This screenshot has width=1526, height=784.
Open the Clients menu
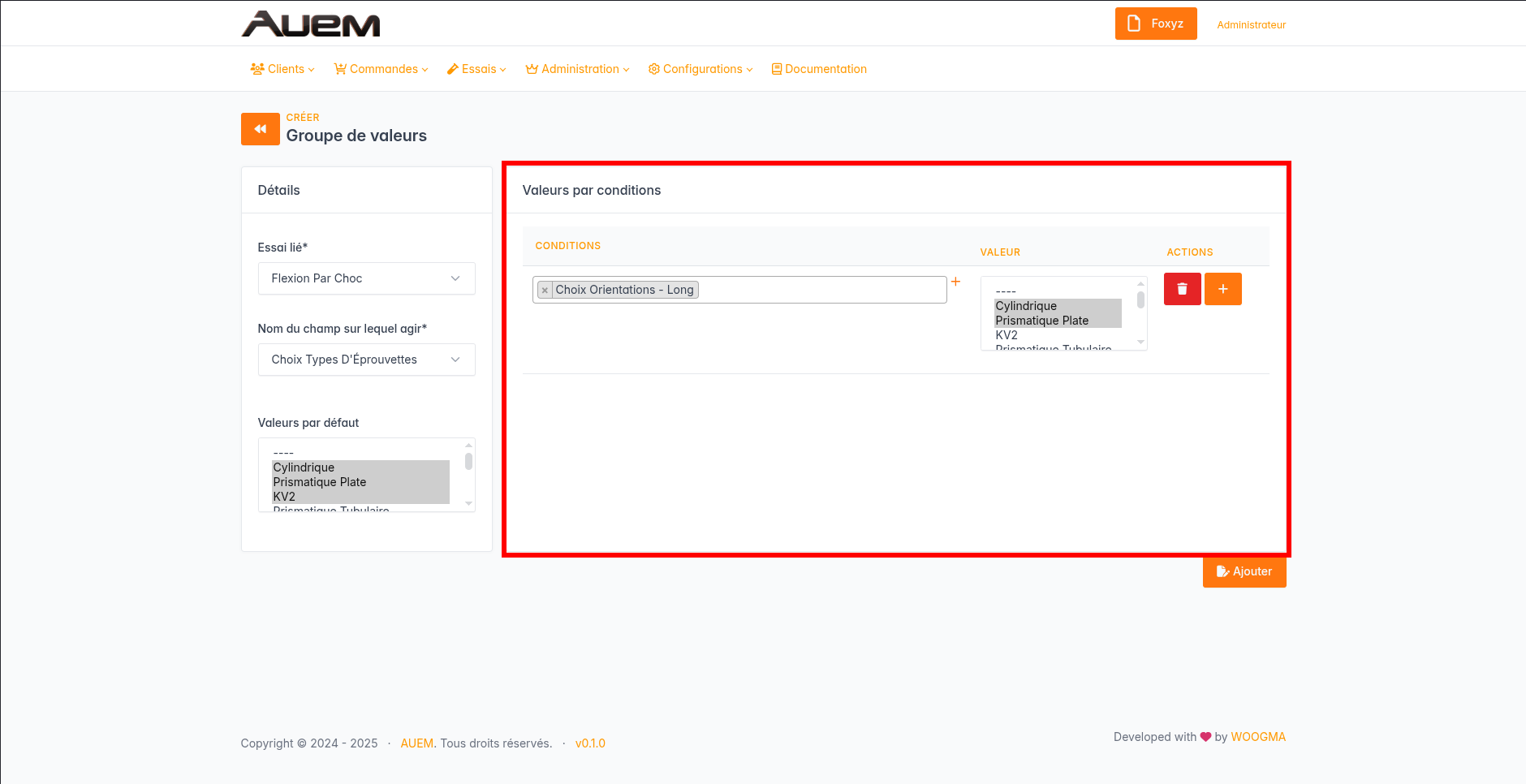pyautogui.click(x=282, y=69)
